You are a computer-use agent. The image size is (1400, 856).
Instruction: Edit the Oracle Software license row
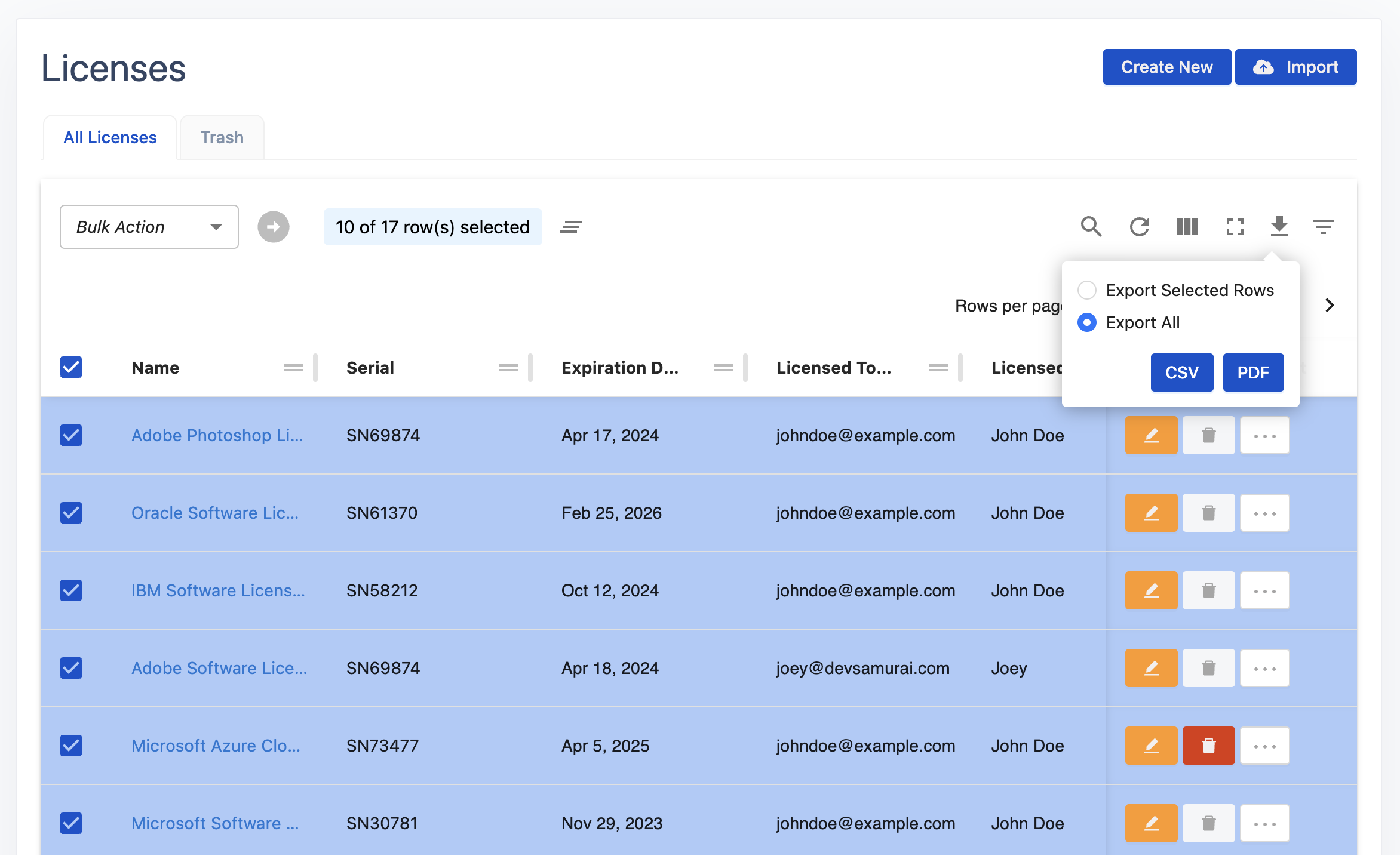tap(1151, 513)
